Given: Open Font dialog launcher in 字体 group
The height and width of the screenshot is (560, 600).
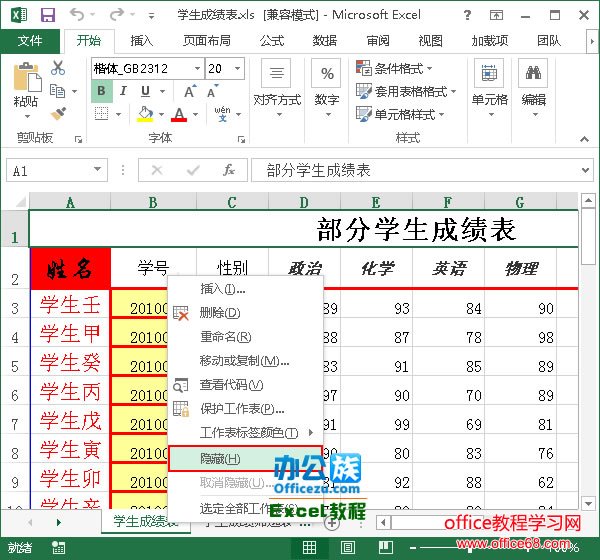Looking at the screenshot, I should 241,139.
